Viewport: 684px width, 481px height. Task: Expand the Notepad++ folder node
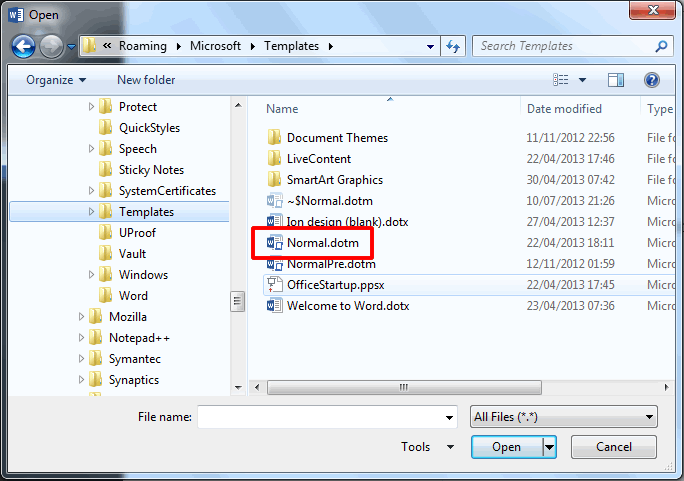pyautogui.click(x=81, y=338)
